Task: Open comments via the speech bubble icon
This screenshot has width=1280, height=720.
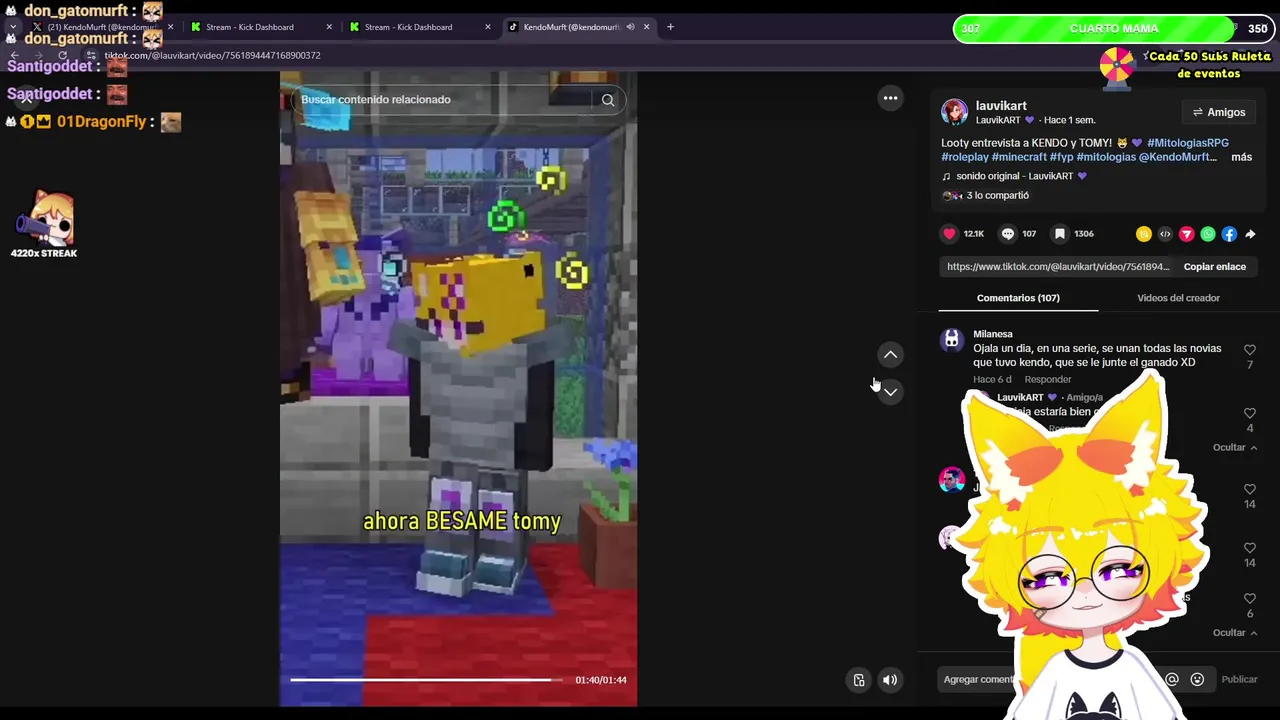Action: 1008,234
